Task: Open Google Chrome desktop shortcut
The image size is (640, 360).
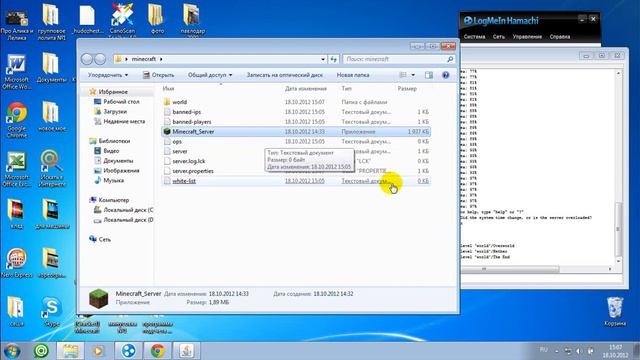Action: coord(17,120)
